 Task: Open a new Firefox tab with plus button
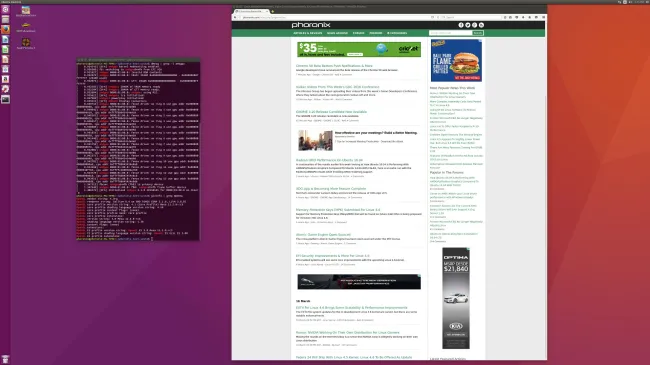click(x=272, y=11)
